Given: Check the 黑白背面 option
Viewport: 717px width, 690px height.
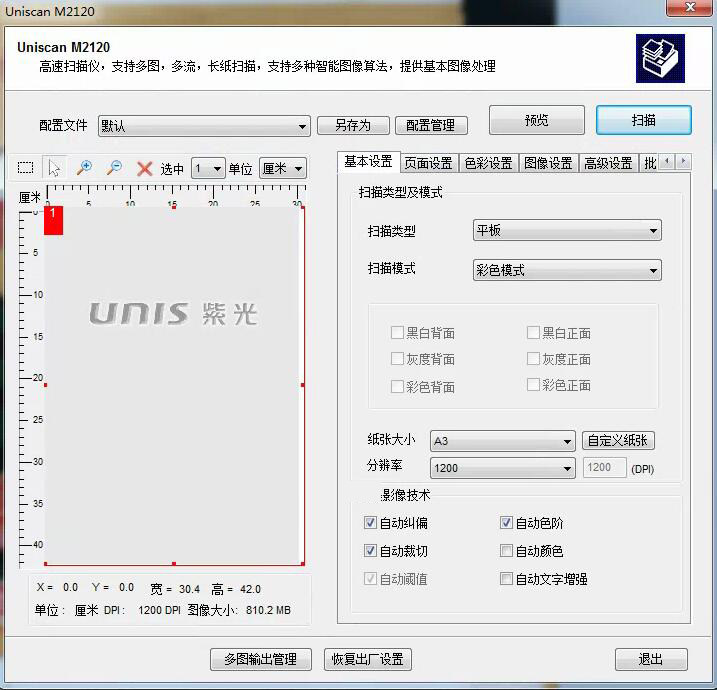Looking at the screenshot, I should point(397,332).
